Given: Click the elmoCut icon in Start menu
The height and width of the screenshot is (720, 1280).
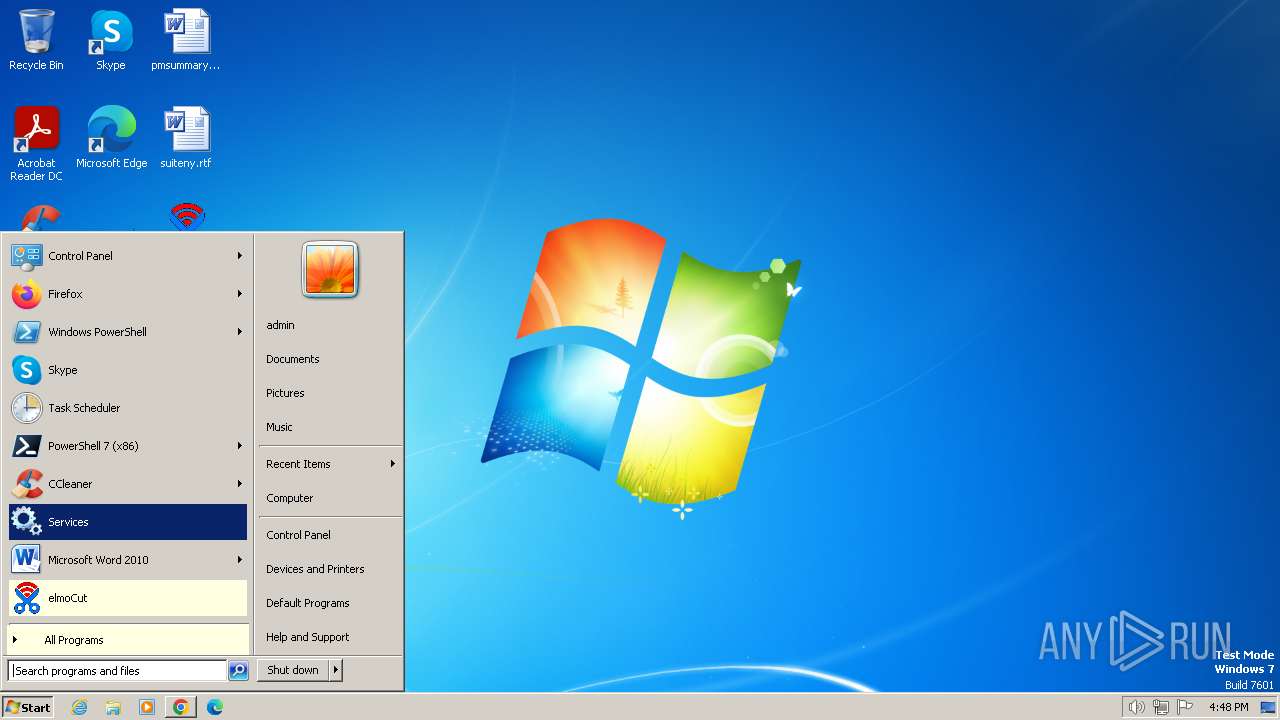Looking at the screenshot, I should point(26,598).
